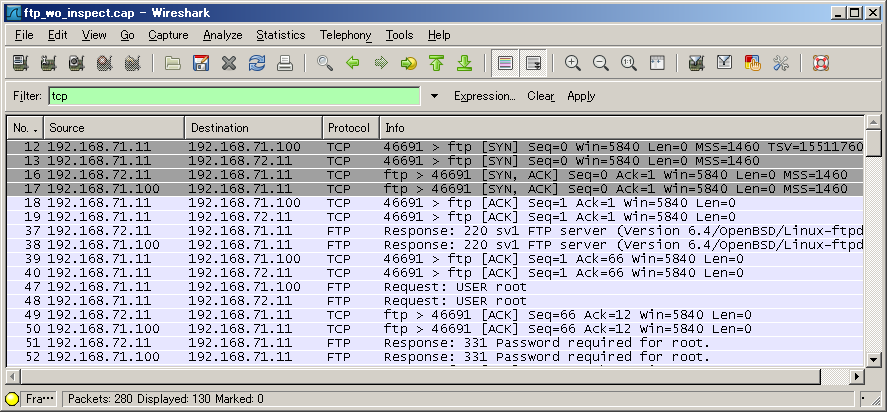887x412 pixels.
Task: Open a capture file folder icon
Action: 173,63
